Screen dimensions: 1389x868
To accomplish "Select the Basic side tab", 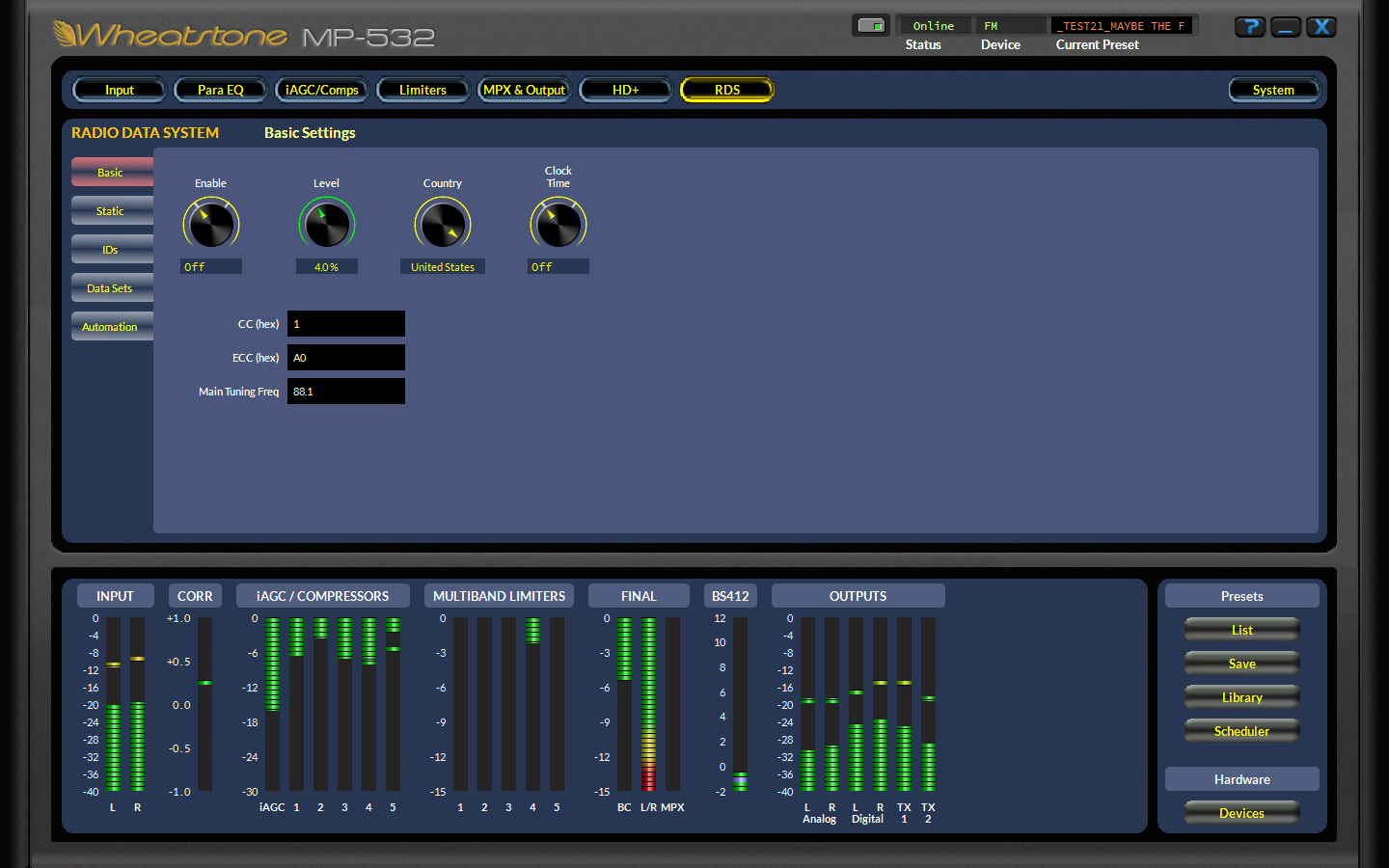I will click(x=112, y=173).
